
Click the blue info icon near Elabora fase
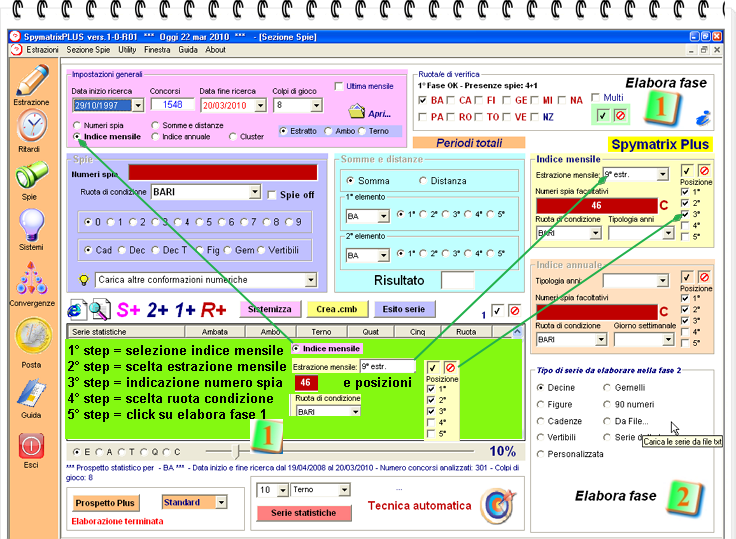click(703, 118)
